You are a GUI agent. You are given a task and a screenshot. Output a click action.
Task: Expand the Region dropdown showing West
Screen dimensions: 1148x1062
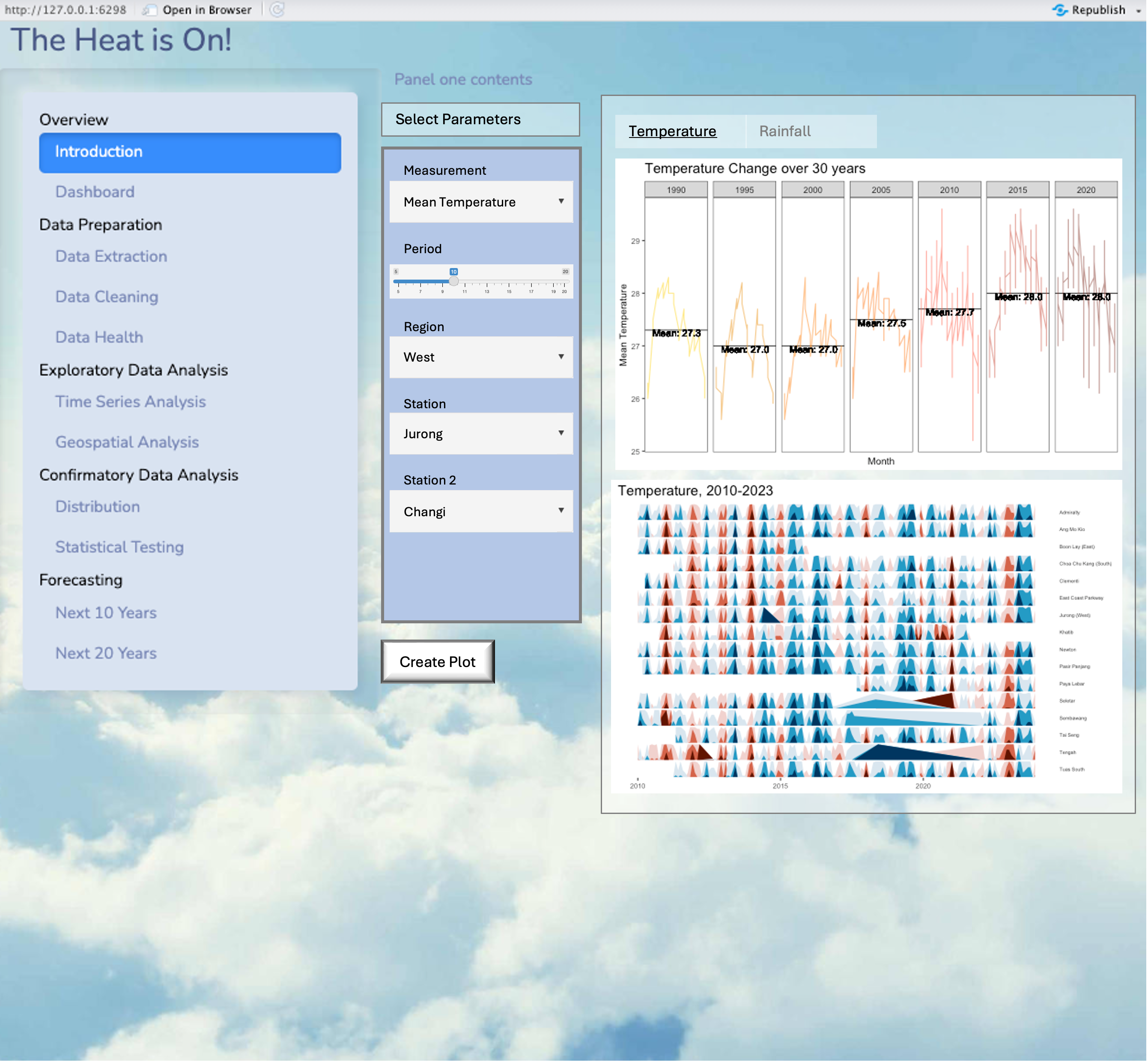pos(481,357)
